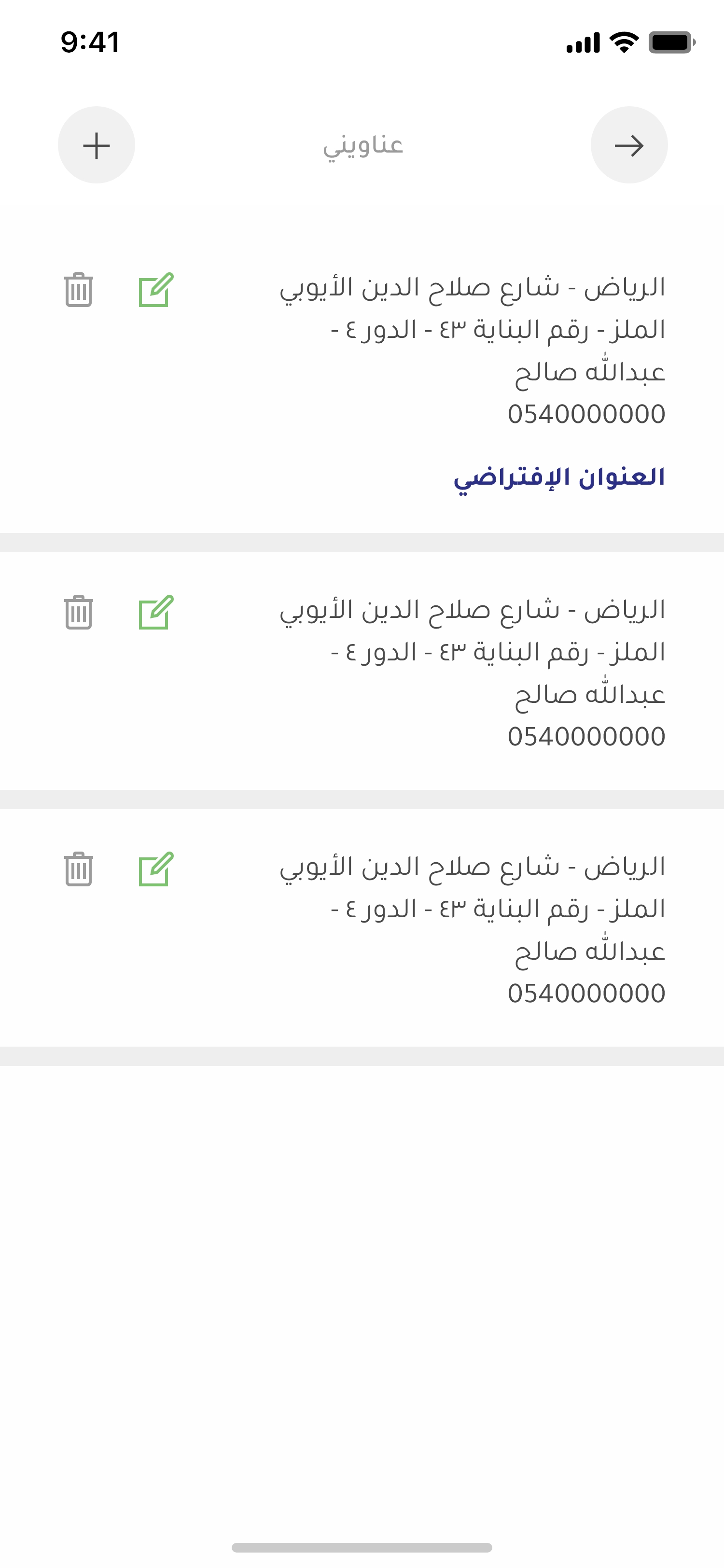Viewport: 724px width, 1568px height.
Task: Select the second address street line
Action: (x=472, y=610)
